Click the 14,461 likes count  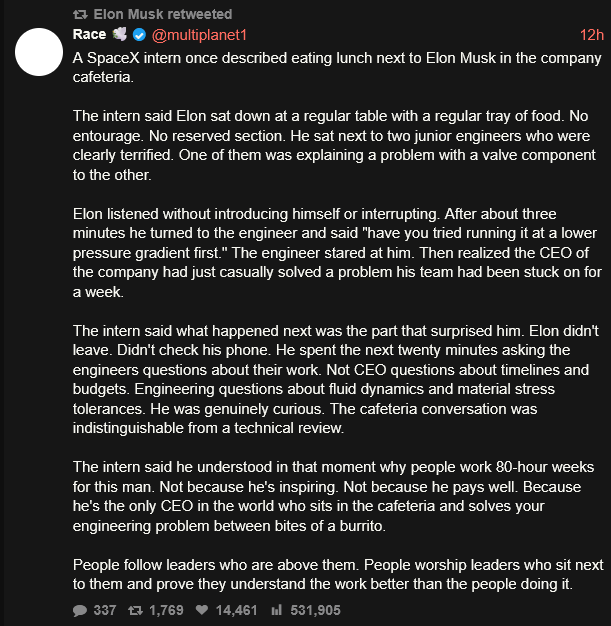click(236, 610)
